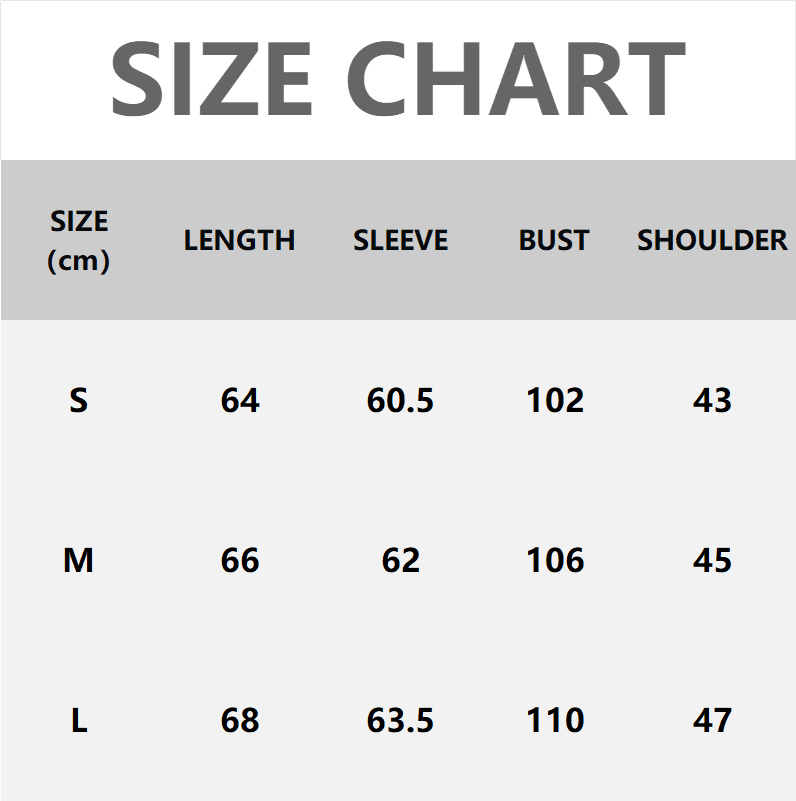
Task: Click shoulder value 45 in M row
Action: click(712, 560)
